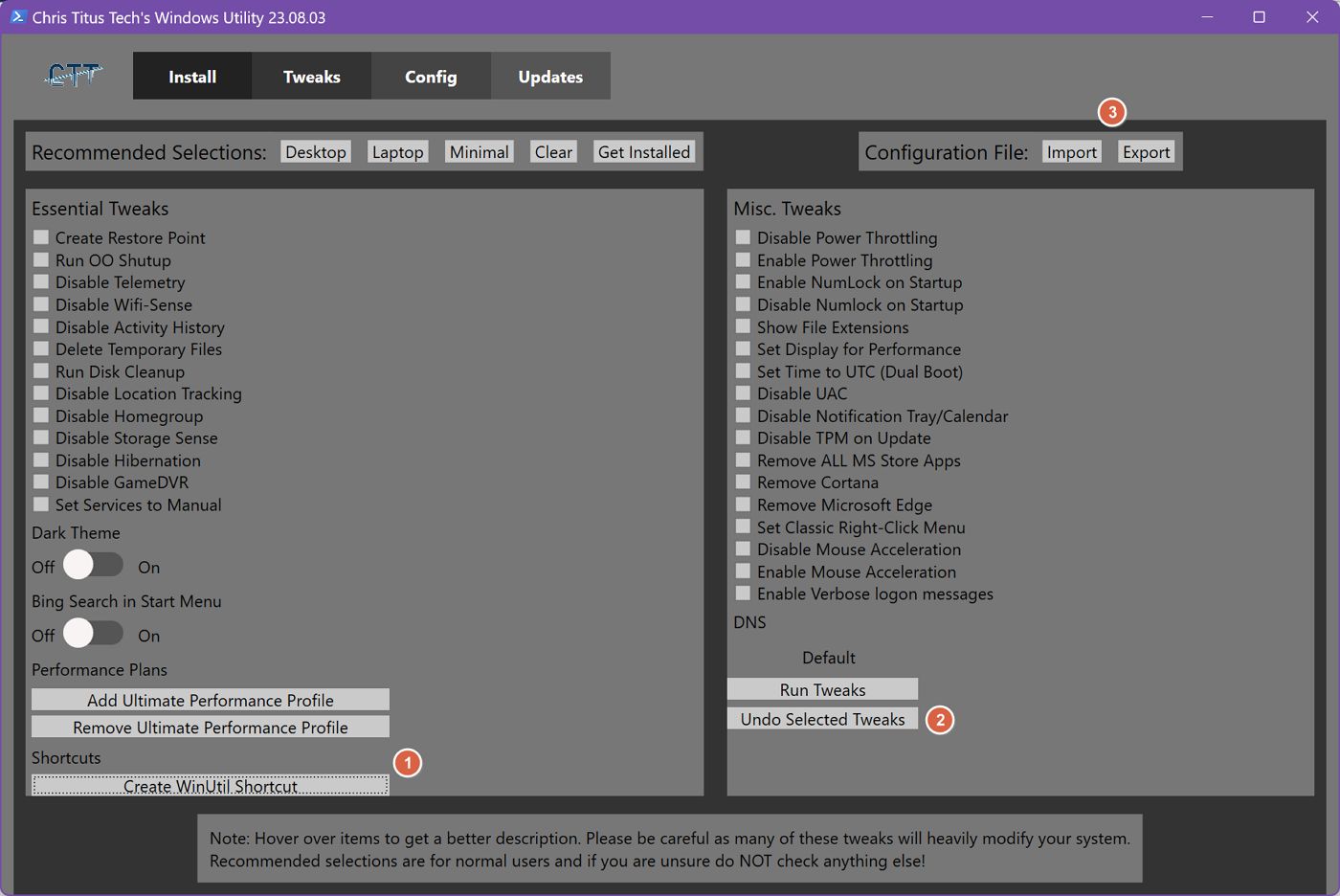
Task: Click the note about hovering over items
Action: tap(670, 849)
